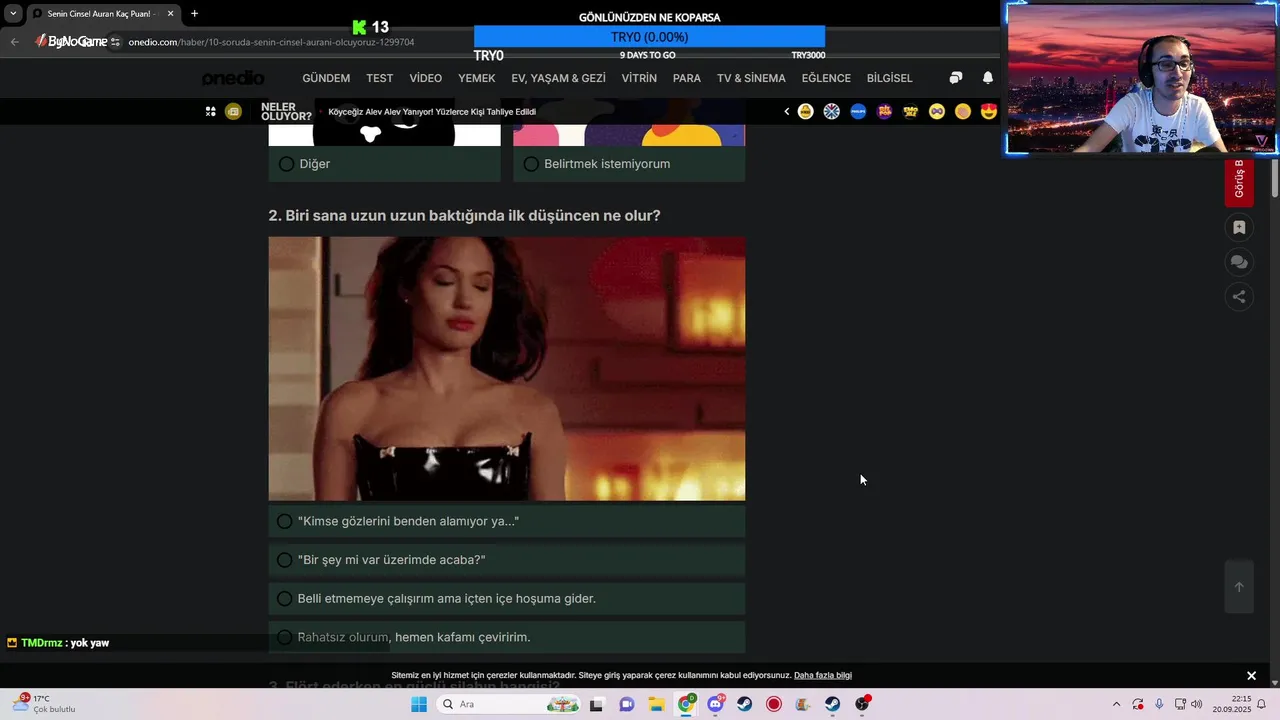Open the TEST menu item

click(379, 78)
